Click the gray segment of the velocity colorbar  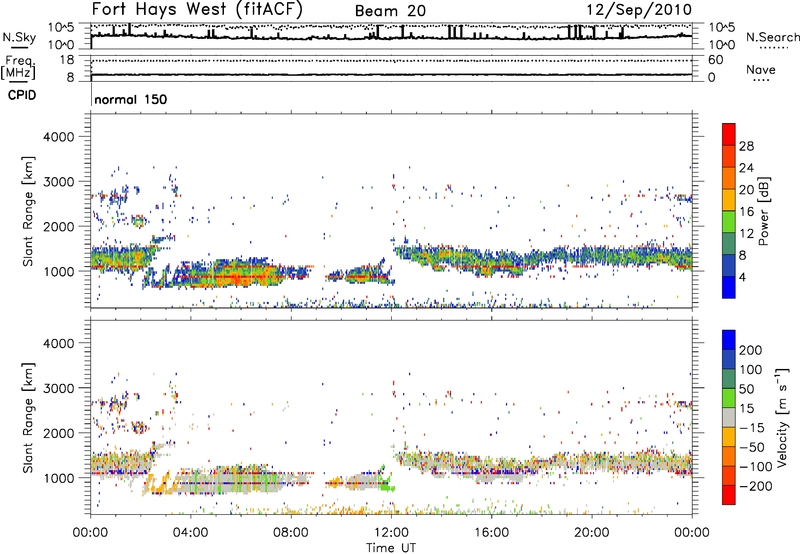pos(729,417)
